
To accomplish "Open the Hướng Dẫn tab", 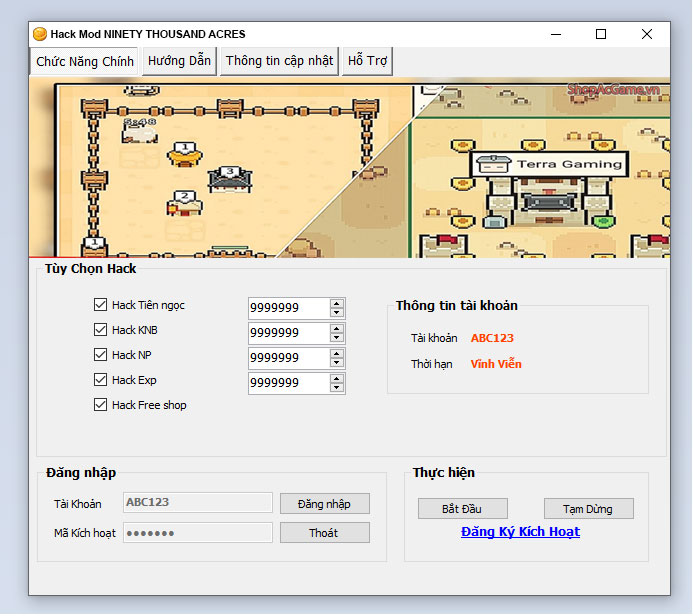I will 179,61.
